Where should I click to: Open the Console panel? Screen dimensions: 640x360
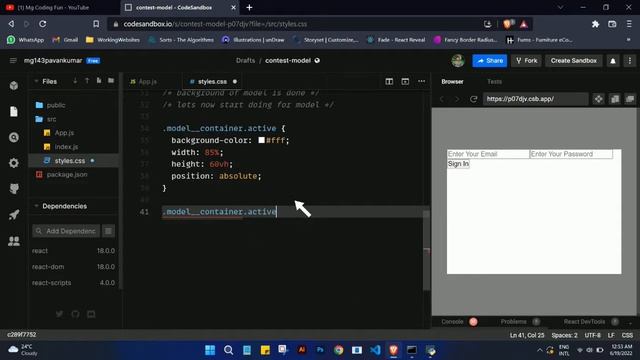coord(452,322)
